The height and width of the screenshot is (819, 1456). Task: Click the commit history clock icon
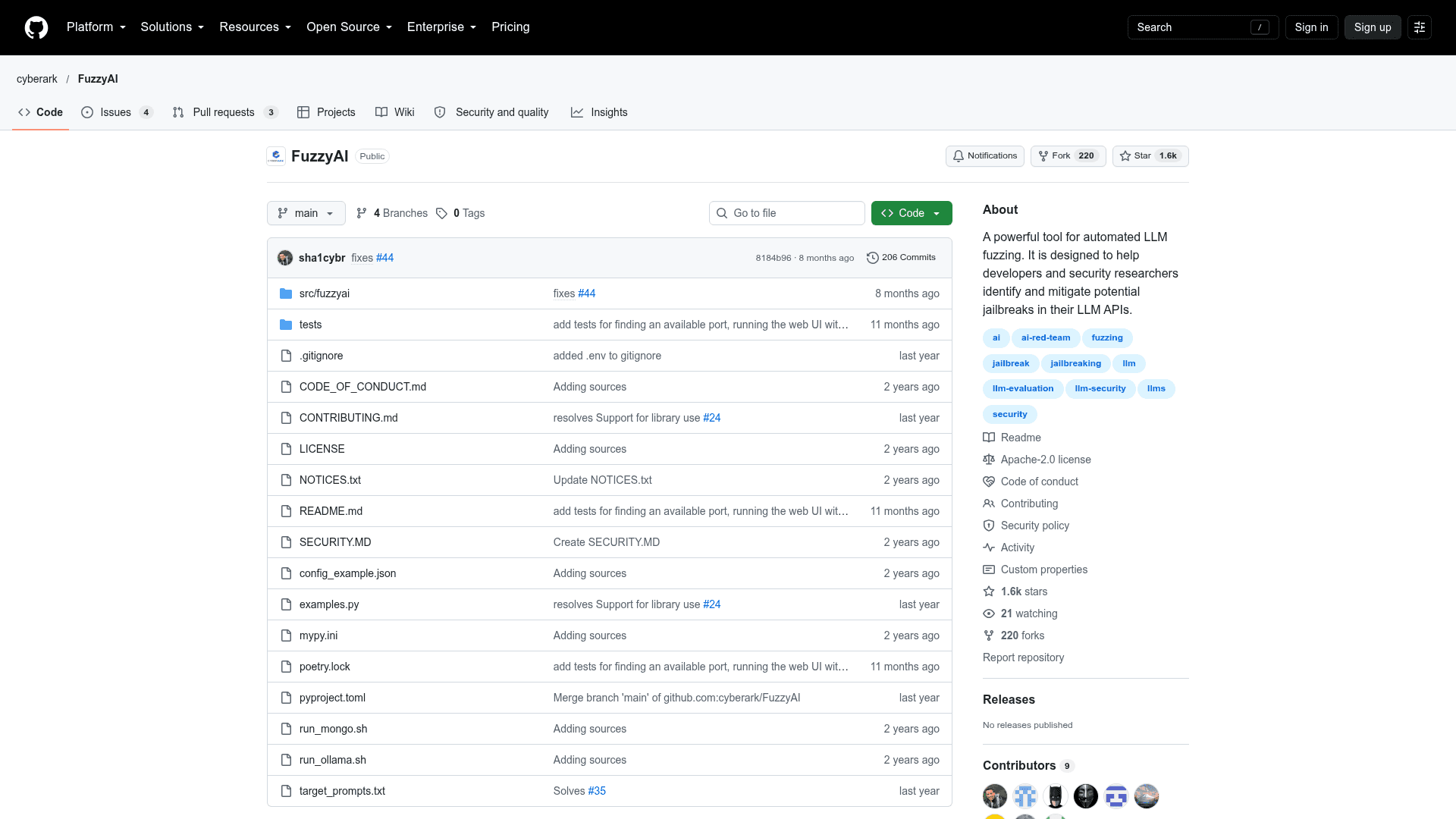(x=873, y=258)
